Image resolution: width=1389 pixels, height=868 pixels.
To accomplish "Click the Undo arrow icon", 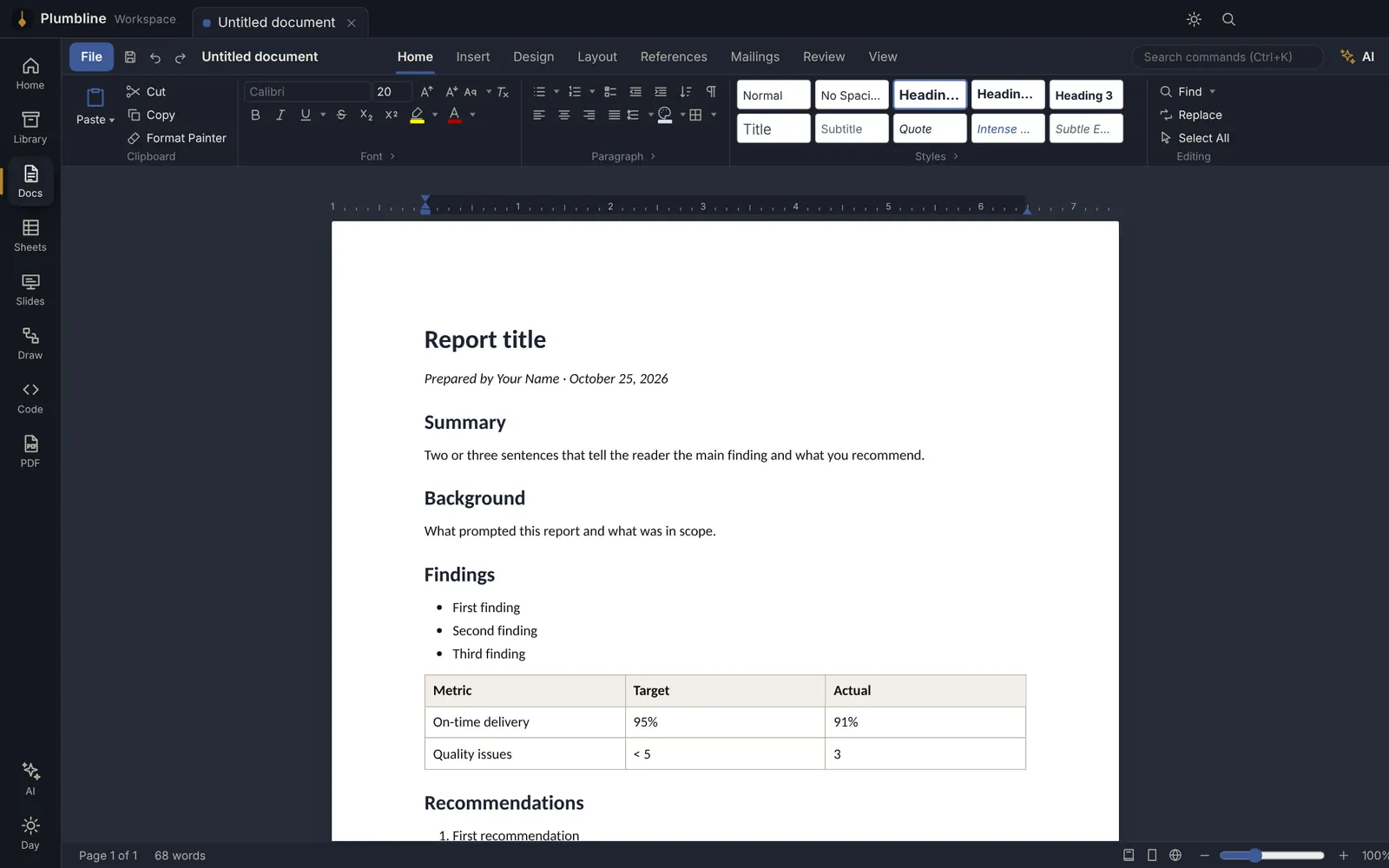I will coord(155,57).
